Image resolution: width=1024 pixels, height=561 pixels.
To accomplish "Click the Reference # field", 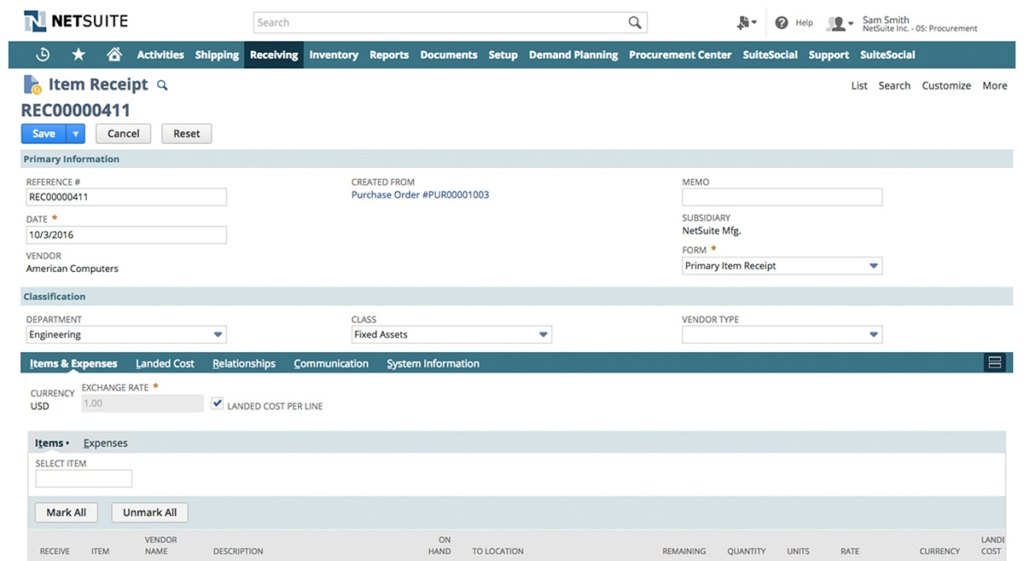I will [x=126, y=197].
